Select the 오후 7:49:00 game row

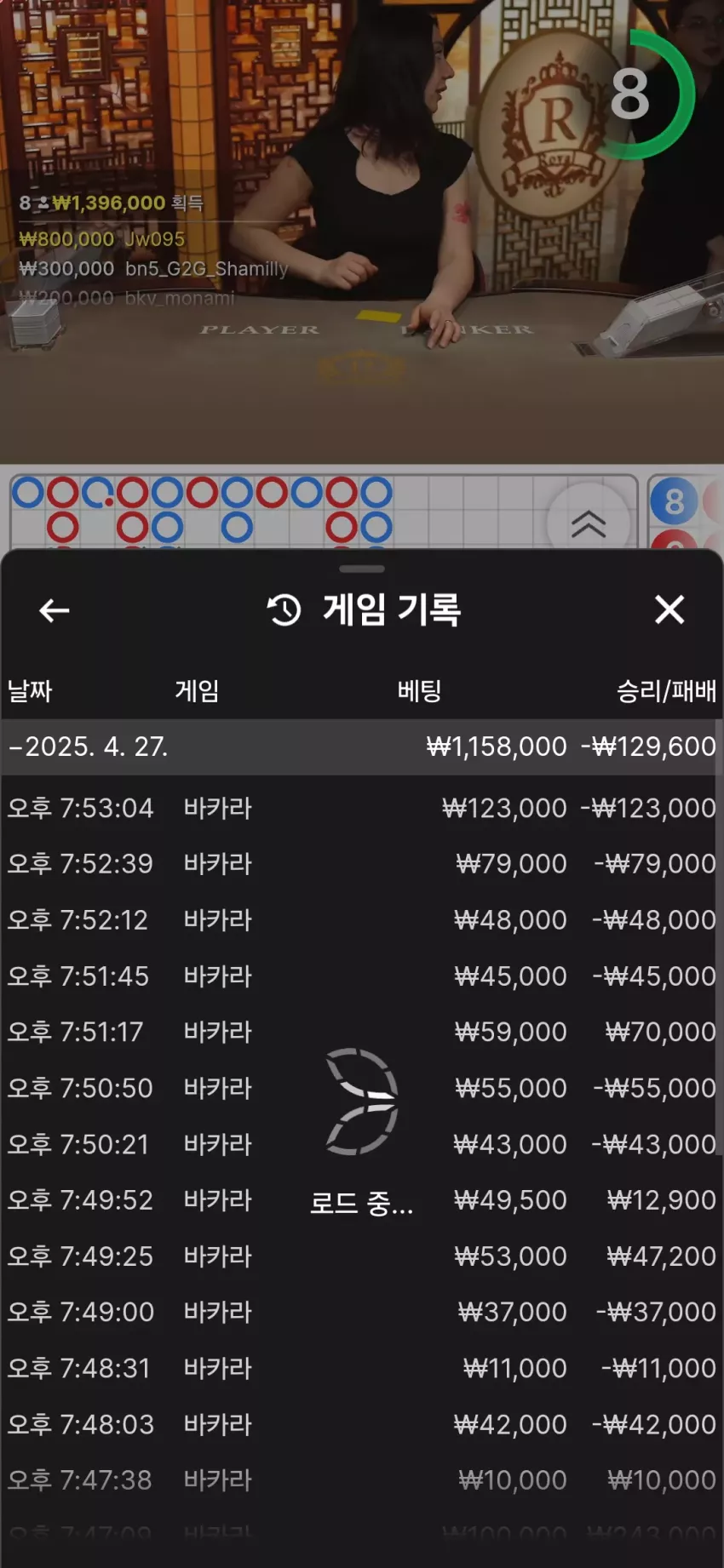tap(362, 1312)
